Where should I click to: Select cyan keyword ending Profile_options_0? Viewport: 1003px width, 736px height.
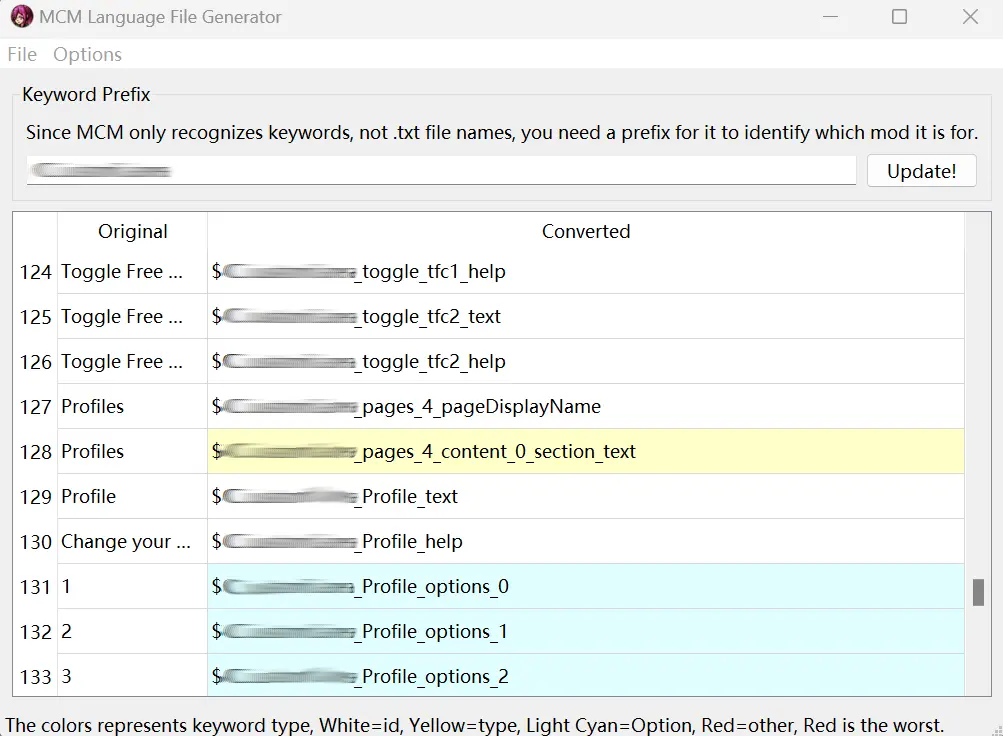[x=586, y=586]
